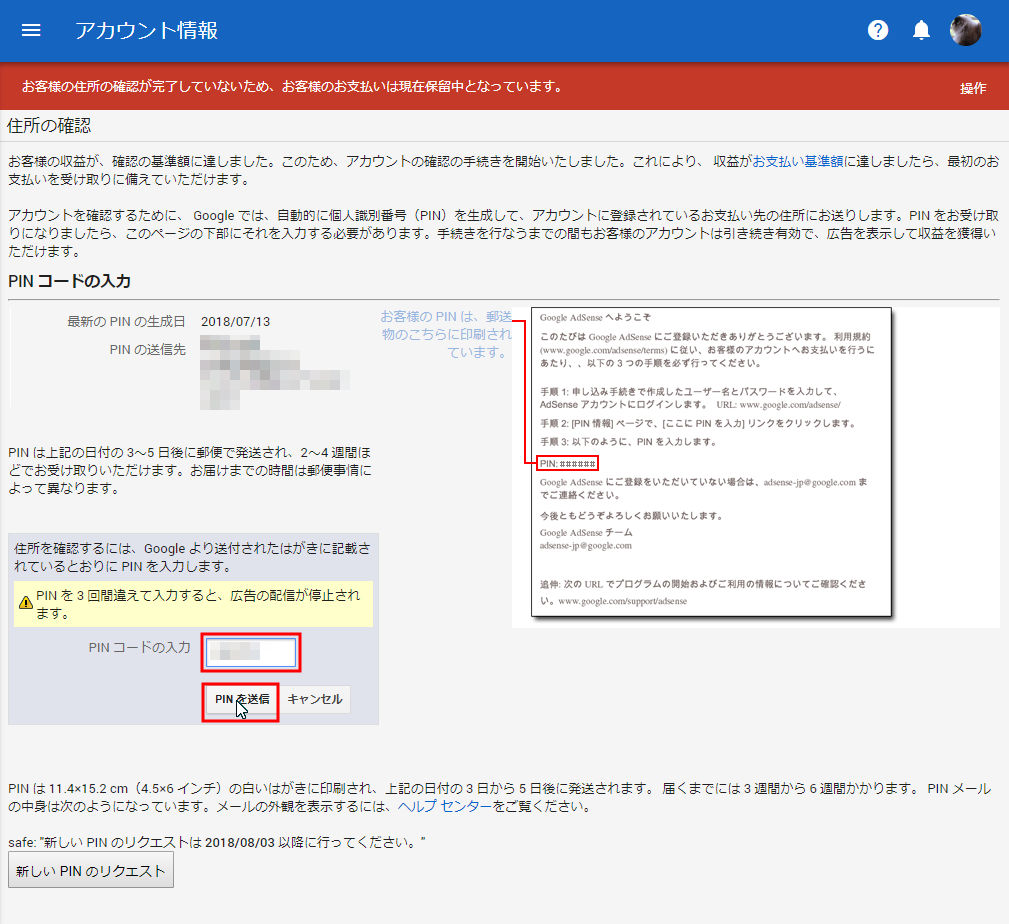Click the sample PIN postcard image
Image resolution: width=1009 pixels, height=924 pixels.
point(711,462)
